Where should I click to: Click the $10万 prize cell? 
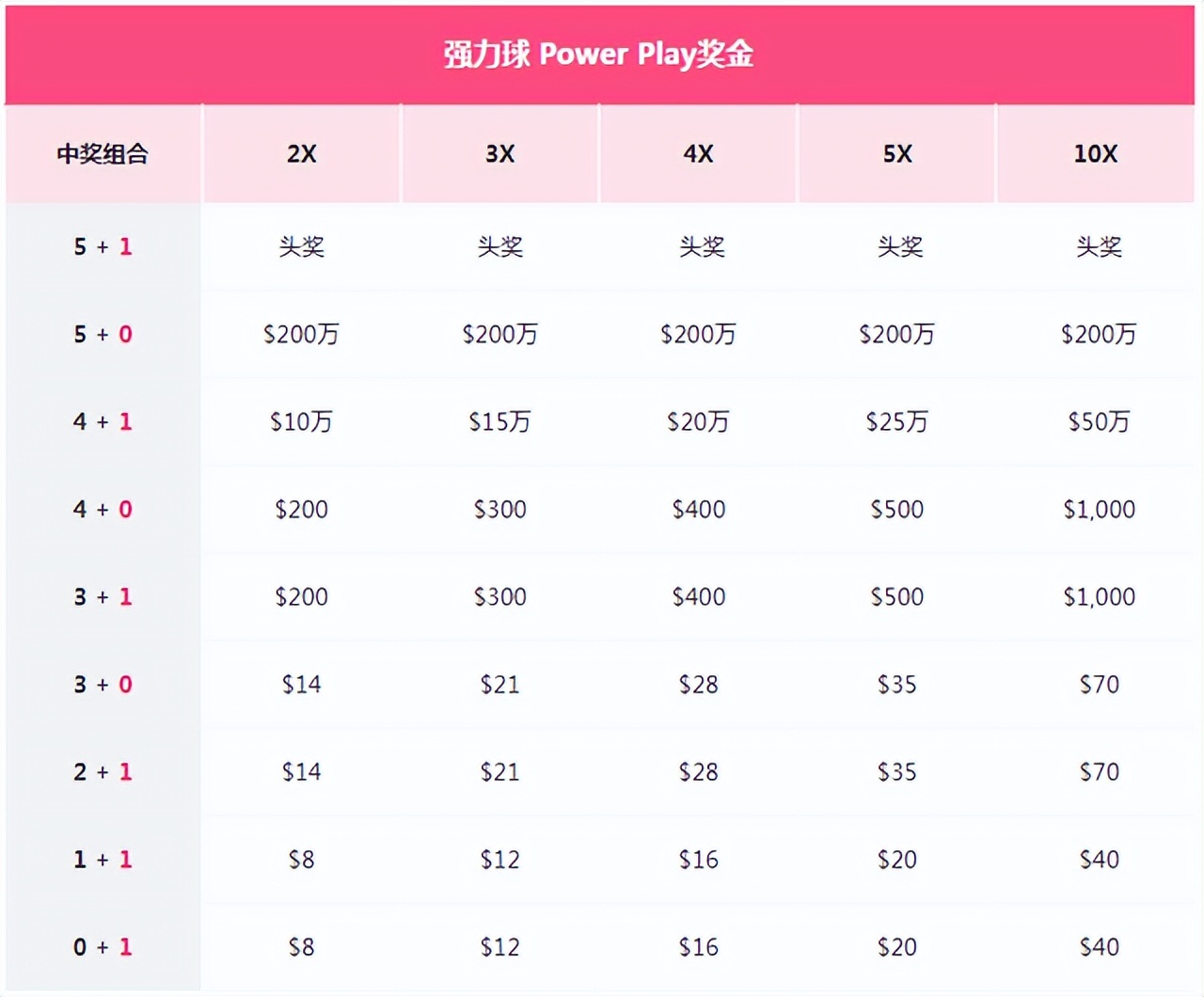point(302,422)
